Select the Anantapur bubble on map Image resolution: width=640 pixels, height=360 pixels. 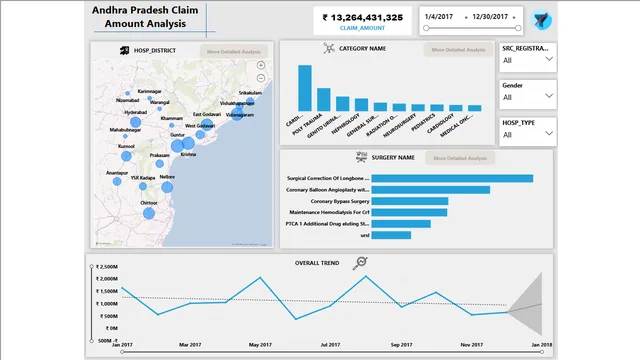click(117, 181)
